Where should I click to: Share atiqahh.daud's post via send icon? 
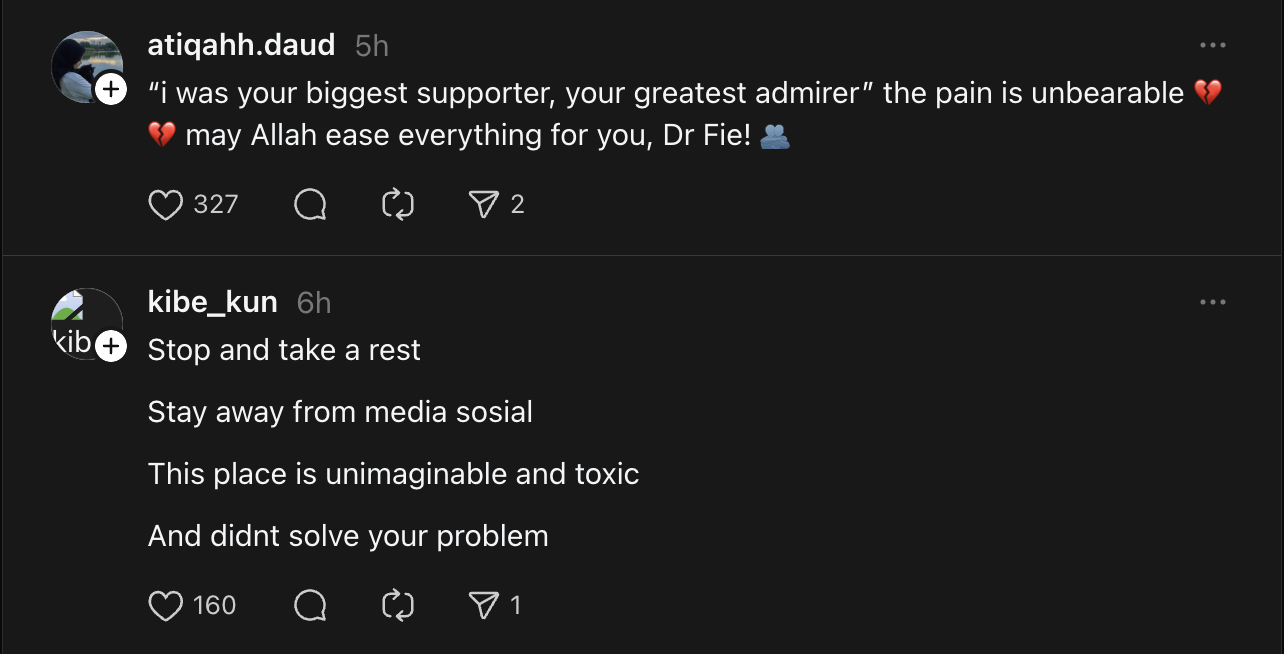484,205
